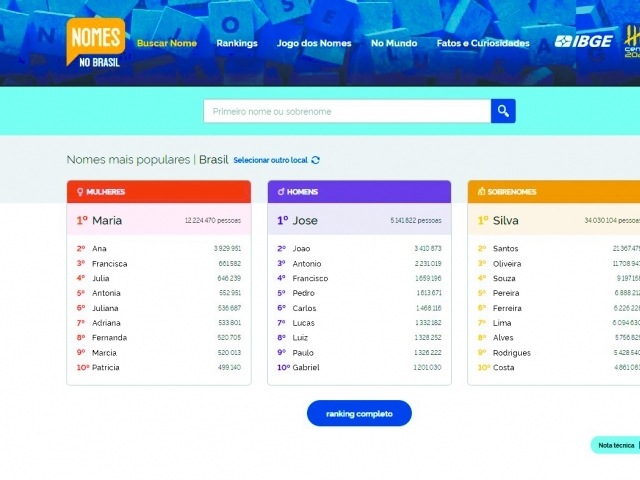
Task: Click the refresh icon beside Selecionar outro local
Action: pos(316,160)
